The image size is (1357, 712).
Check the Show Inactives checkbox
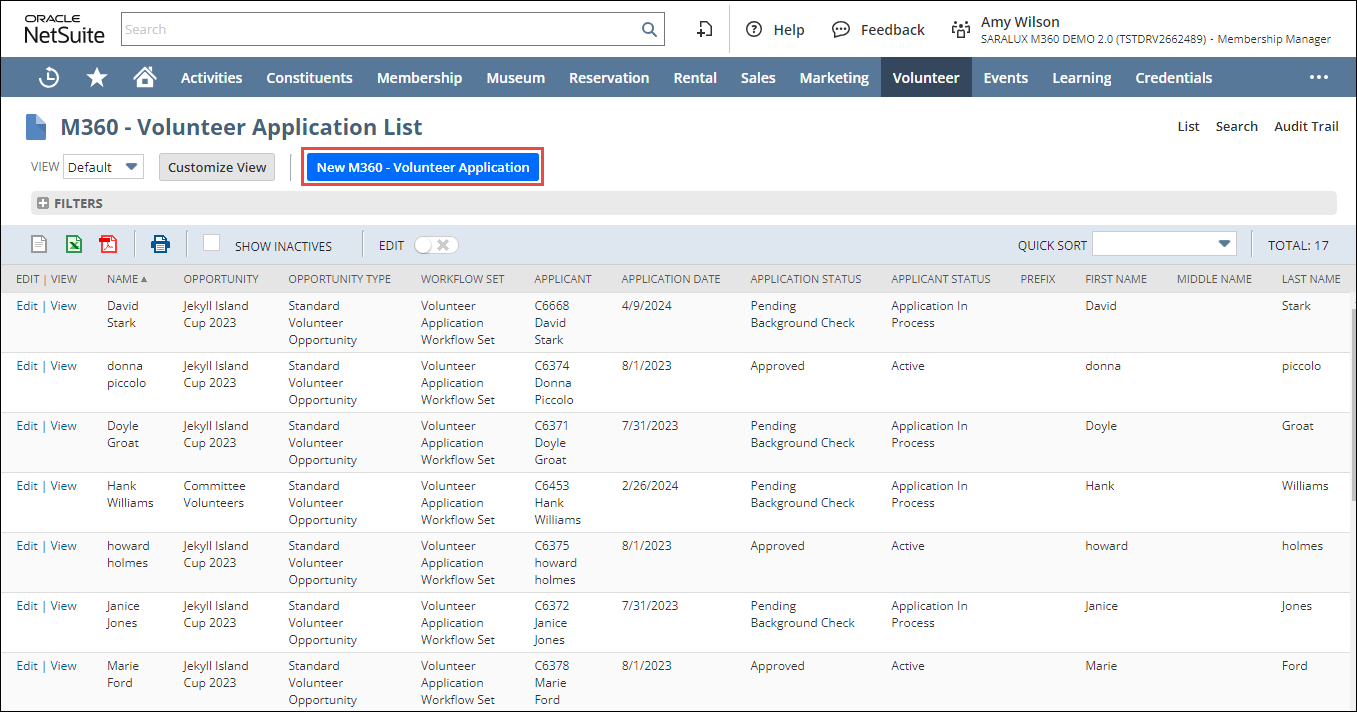pyautogui.click(x=211, y=243)
